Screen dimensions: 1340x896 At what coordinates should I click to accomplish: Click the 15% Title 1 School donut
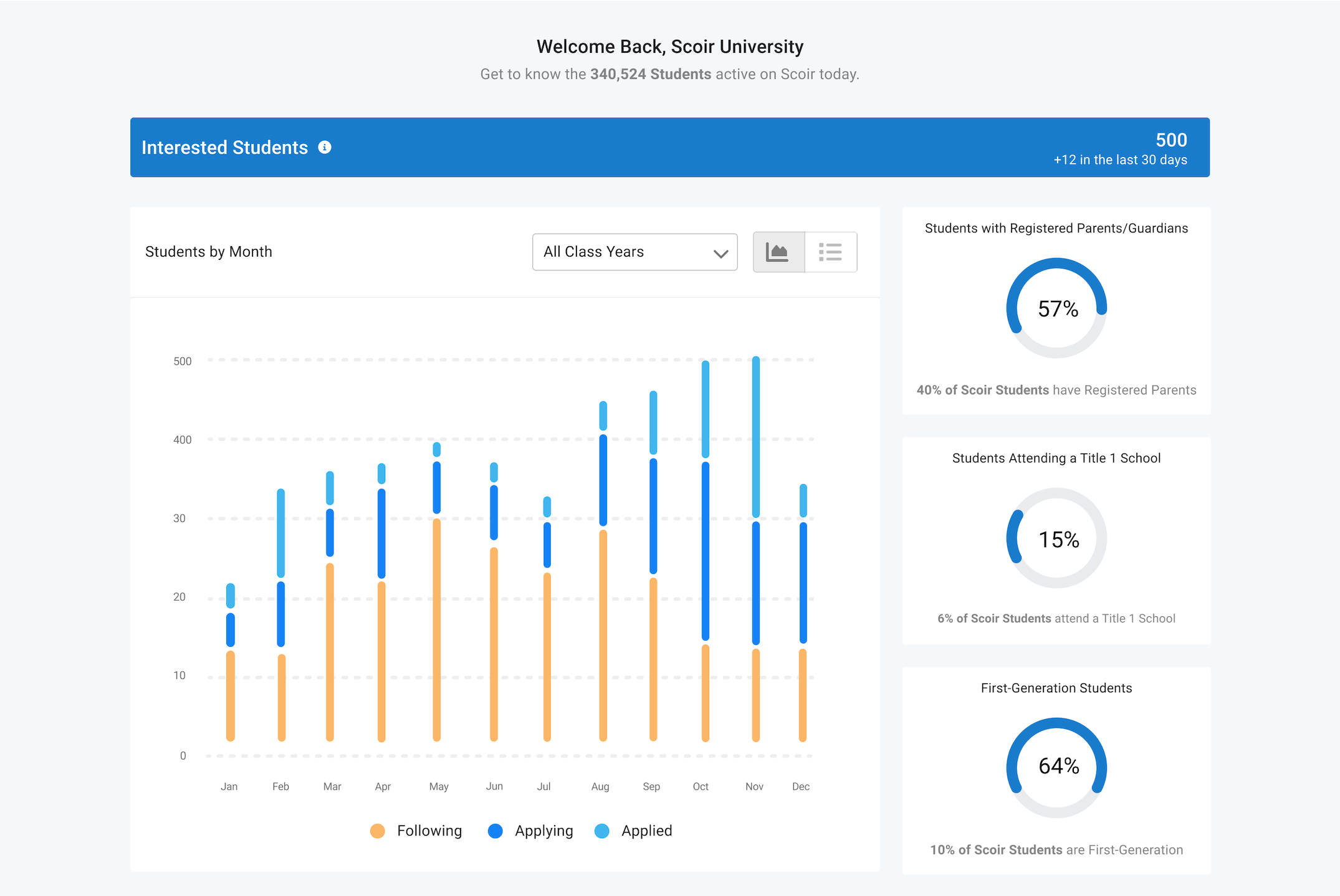point(1057,538)
